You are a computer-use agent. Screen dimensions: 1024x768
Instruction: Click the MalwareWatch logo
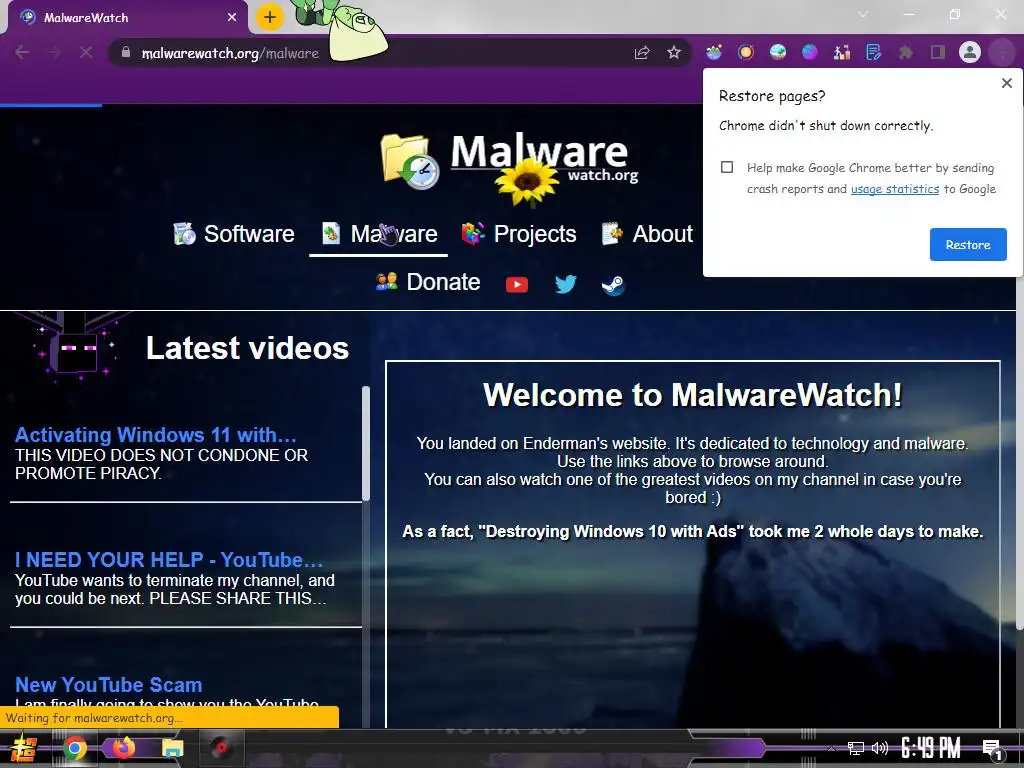pyautogui.click(x=509, y=162)
